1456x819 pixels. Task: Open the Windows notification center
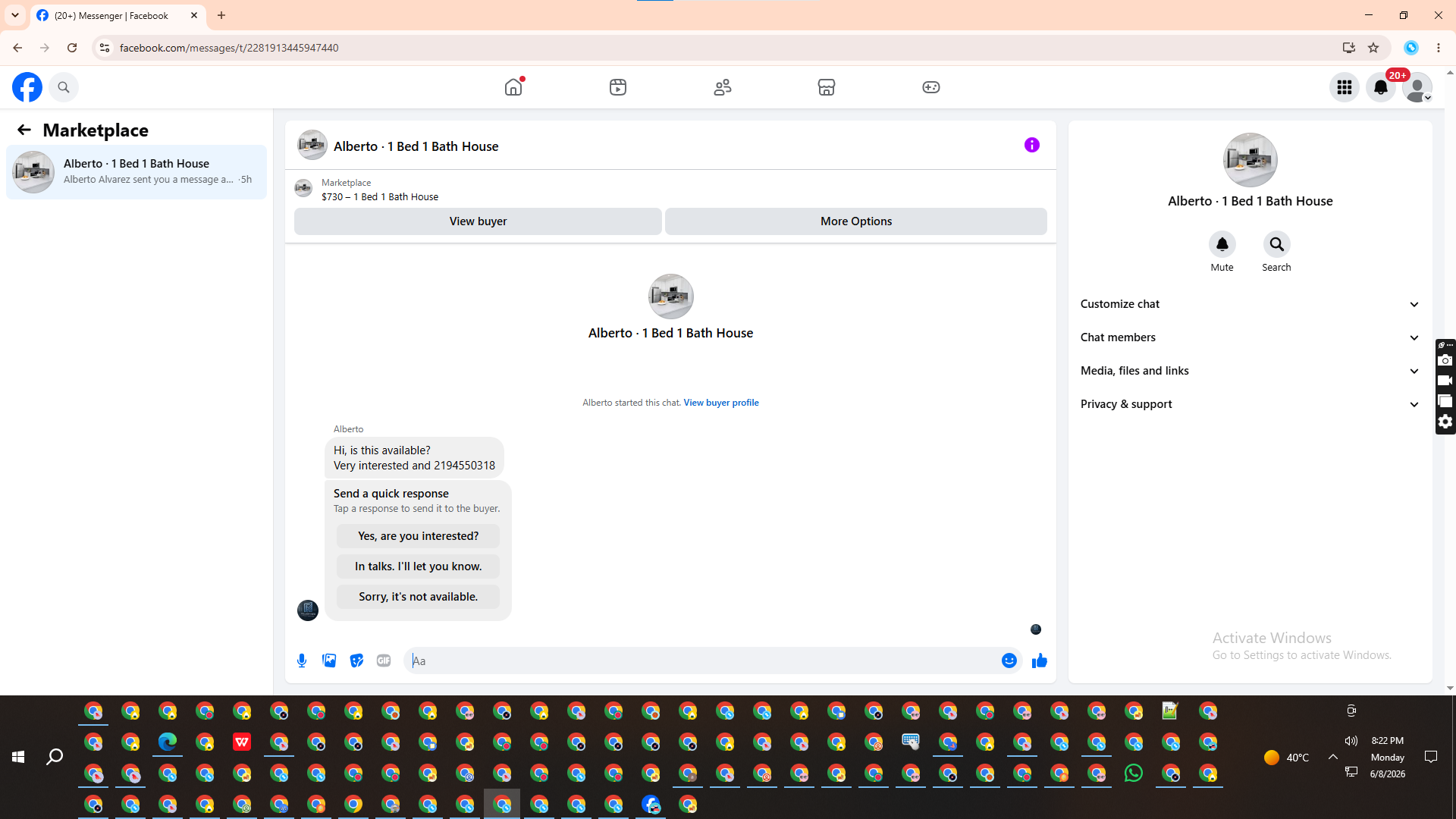coord(1431,757)
